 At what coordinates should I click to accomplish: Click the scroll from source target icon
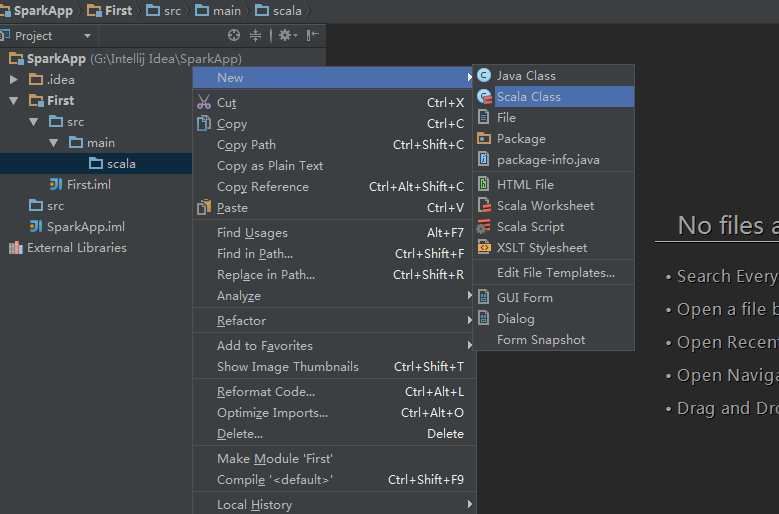tap(234, 35)
